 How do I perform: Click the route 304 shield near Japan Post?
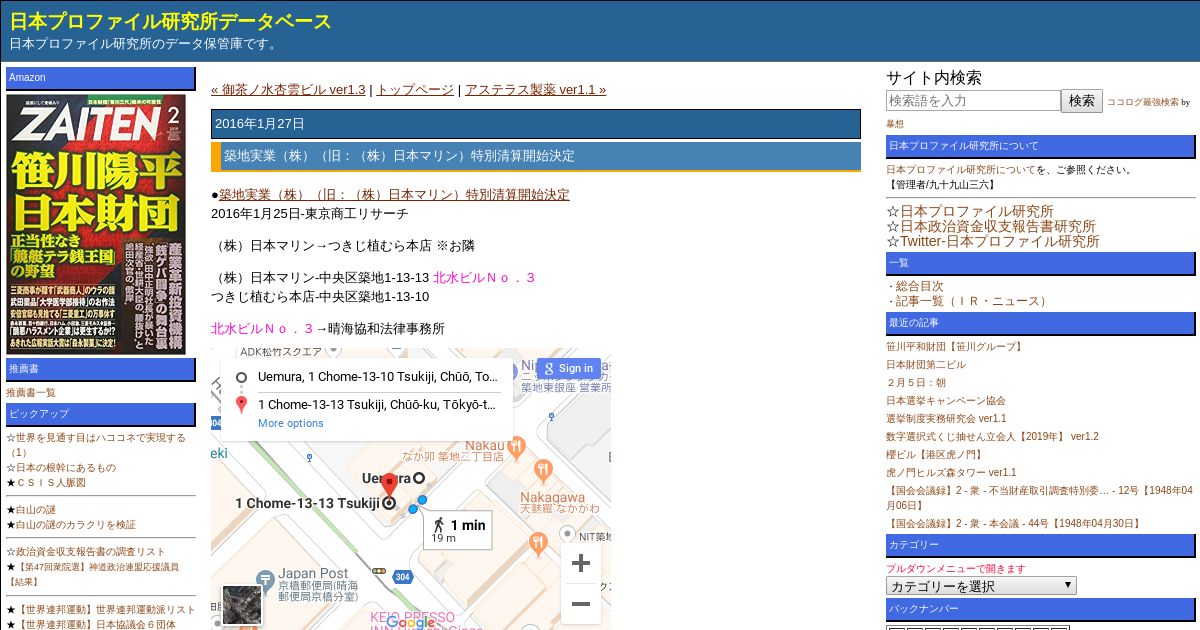point(402,577)
